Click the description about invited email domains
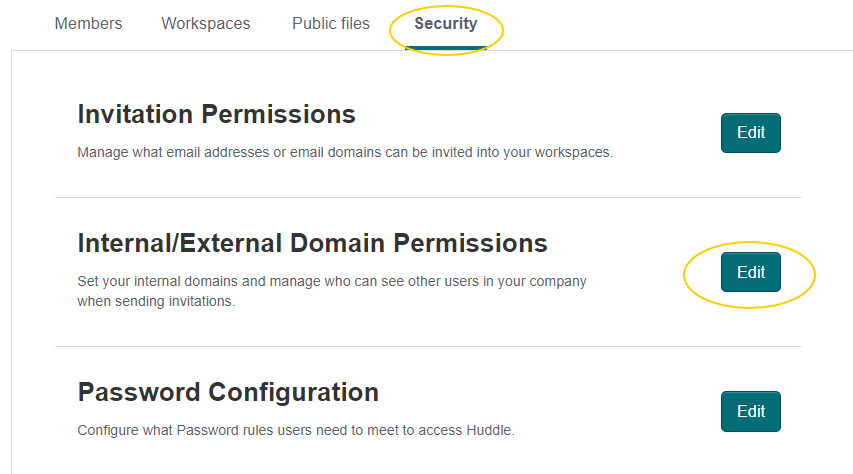This screenshot has width=853, height=474. (344, 153)
